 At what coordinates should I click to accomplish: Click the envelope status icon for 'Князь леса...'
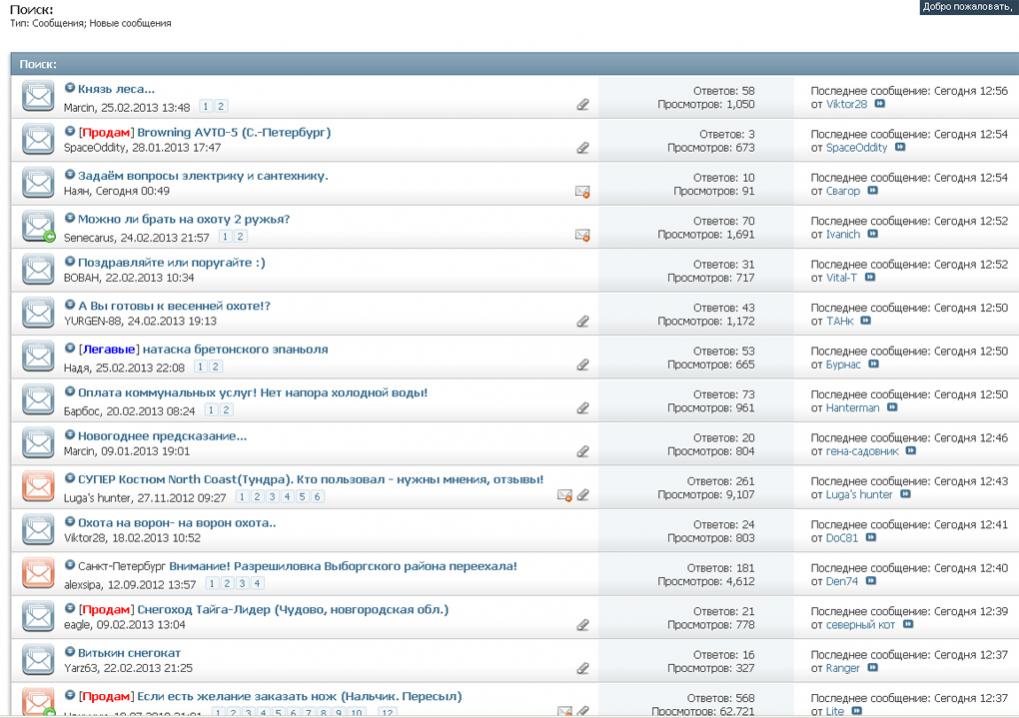pyautogui.click(x=38, y=96)
